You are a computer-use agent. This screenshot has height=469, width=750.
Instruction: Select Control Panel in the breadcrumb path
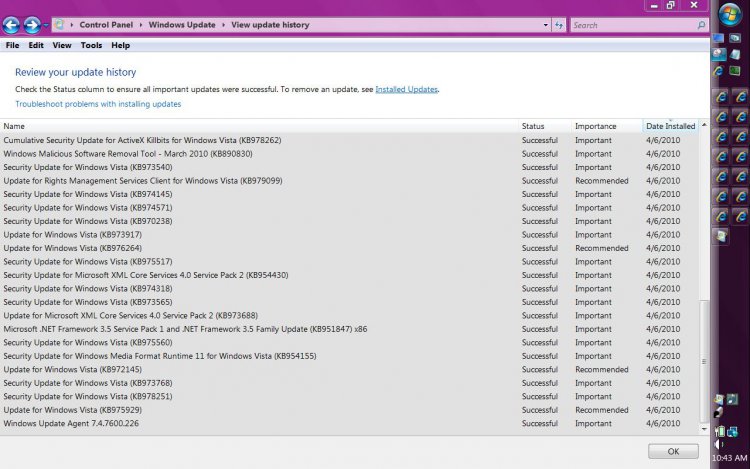(x=106, y=25)
